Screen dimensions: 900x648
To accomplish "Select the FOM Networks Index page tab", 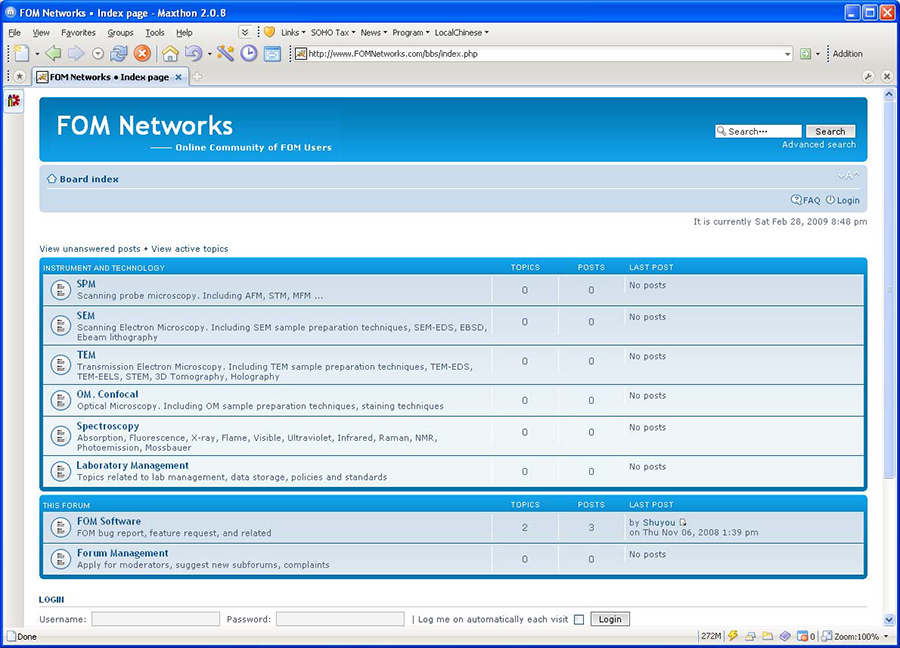I will 110,77.
